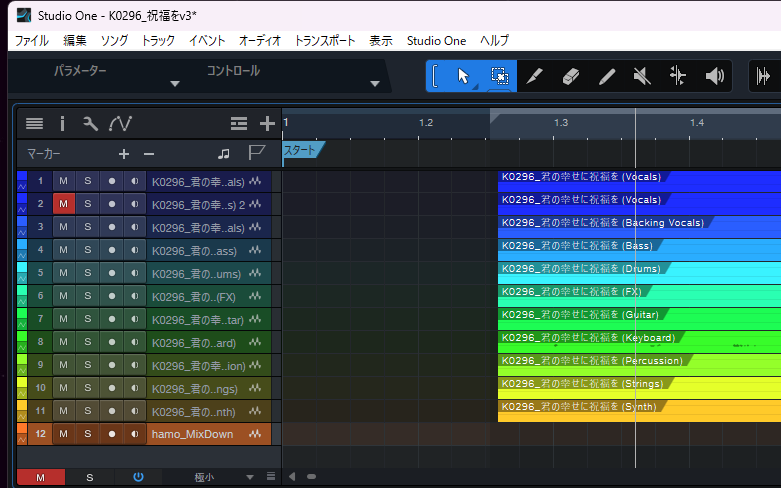The width and height of the screenshot is (781, 488).
Task: Activate the Mute tool in toolbar
Action: [x=643, y=76]
